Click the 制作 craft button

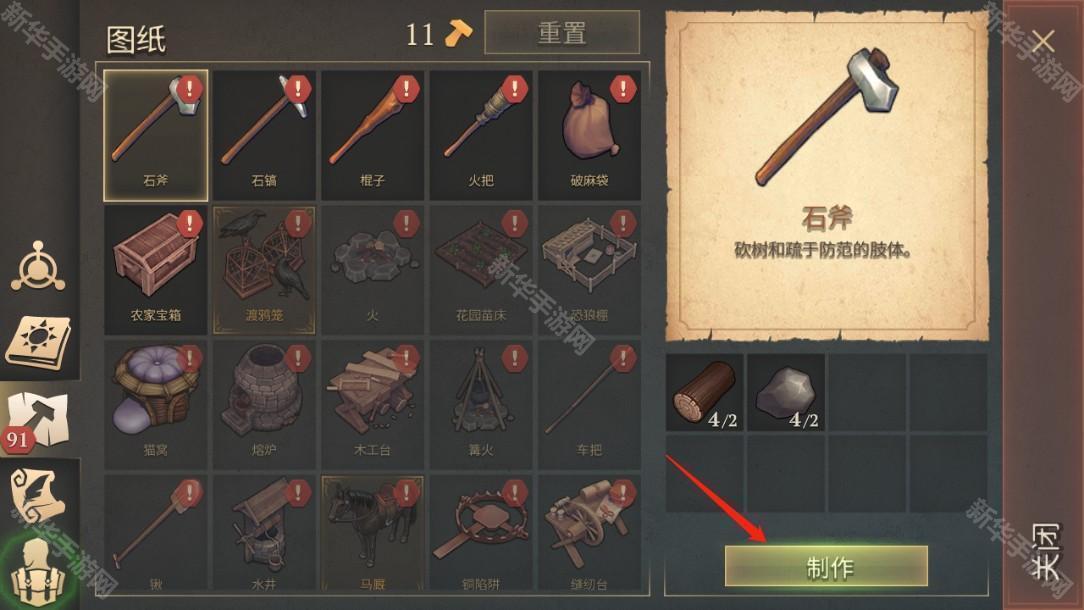click(826, 566)
